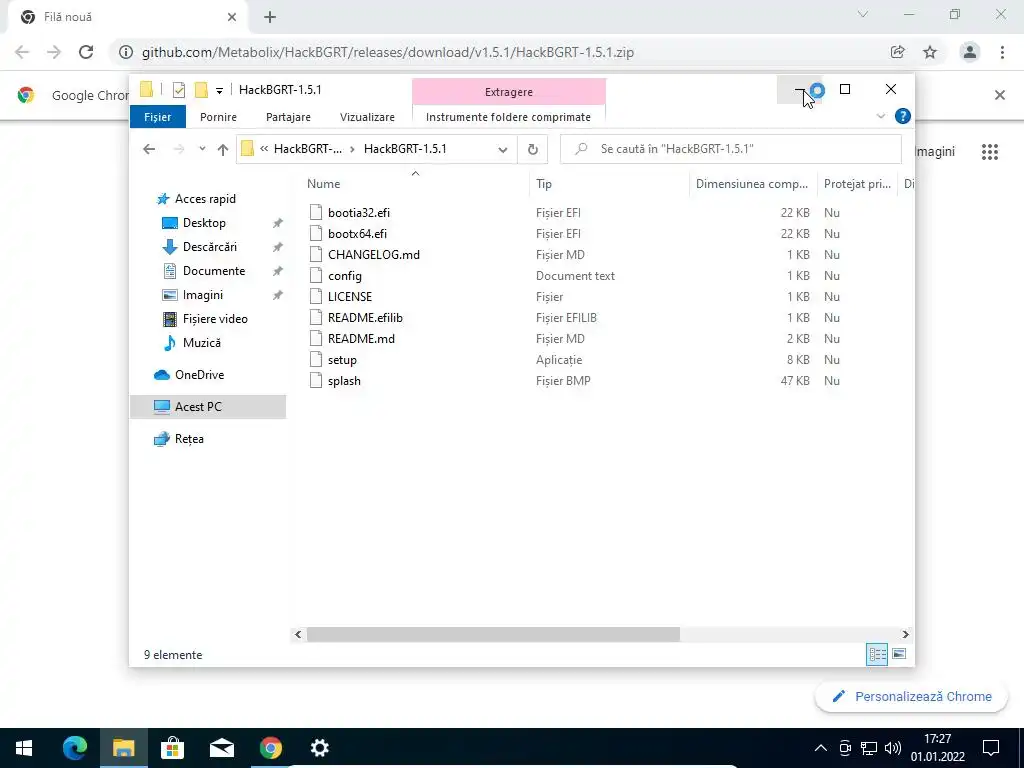Switch to Vizualizare ribbon tab
This screenshot has width=1024, height=768.
(367, 117)
